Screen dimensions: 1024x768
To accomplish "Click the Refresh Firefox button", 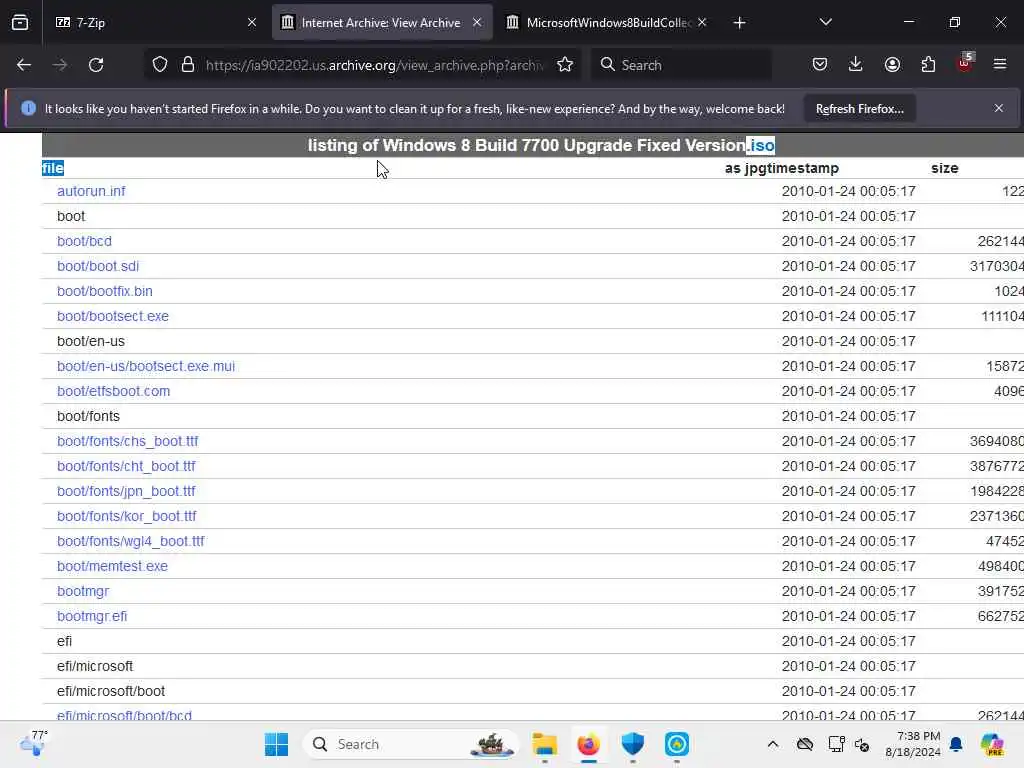I will [859, 108].
